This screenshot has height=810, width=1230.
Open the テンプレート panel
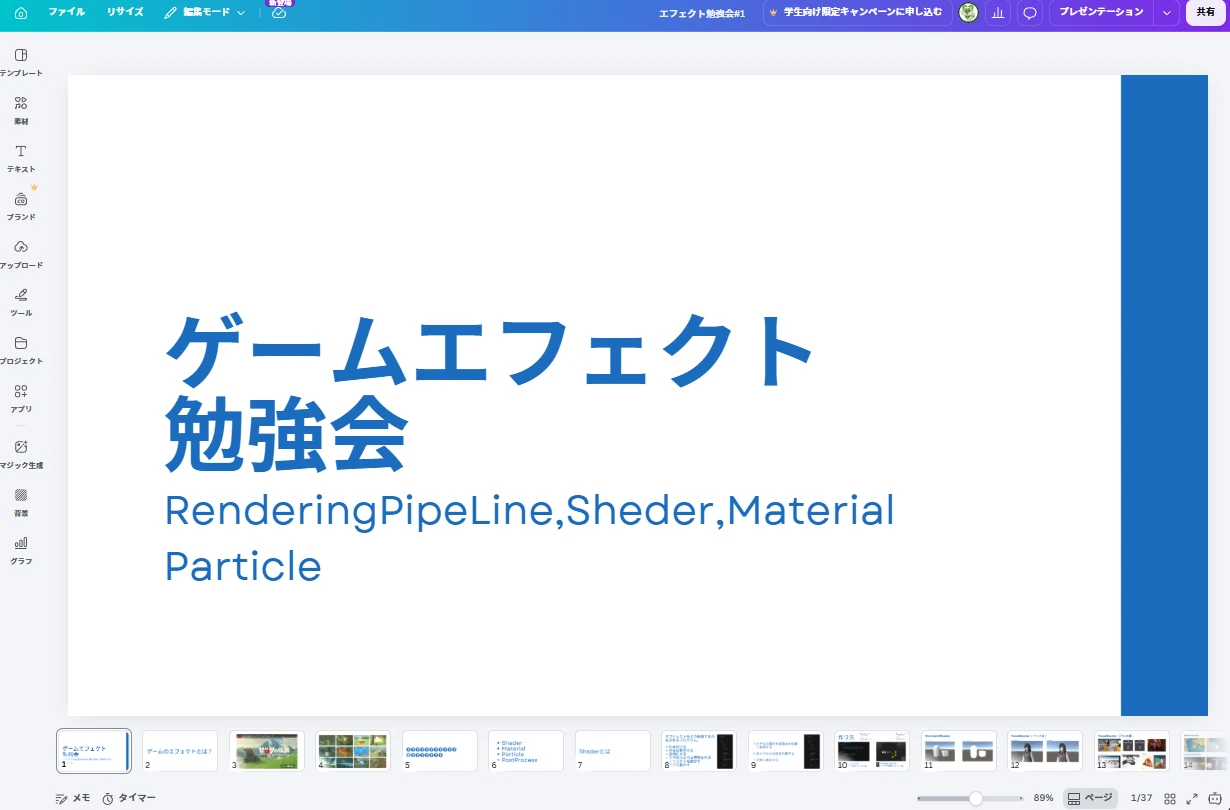[x=21, y=62]
